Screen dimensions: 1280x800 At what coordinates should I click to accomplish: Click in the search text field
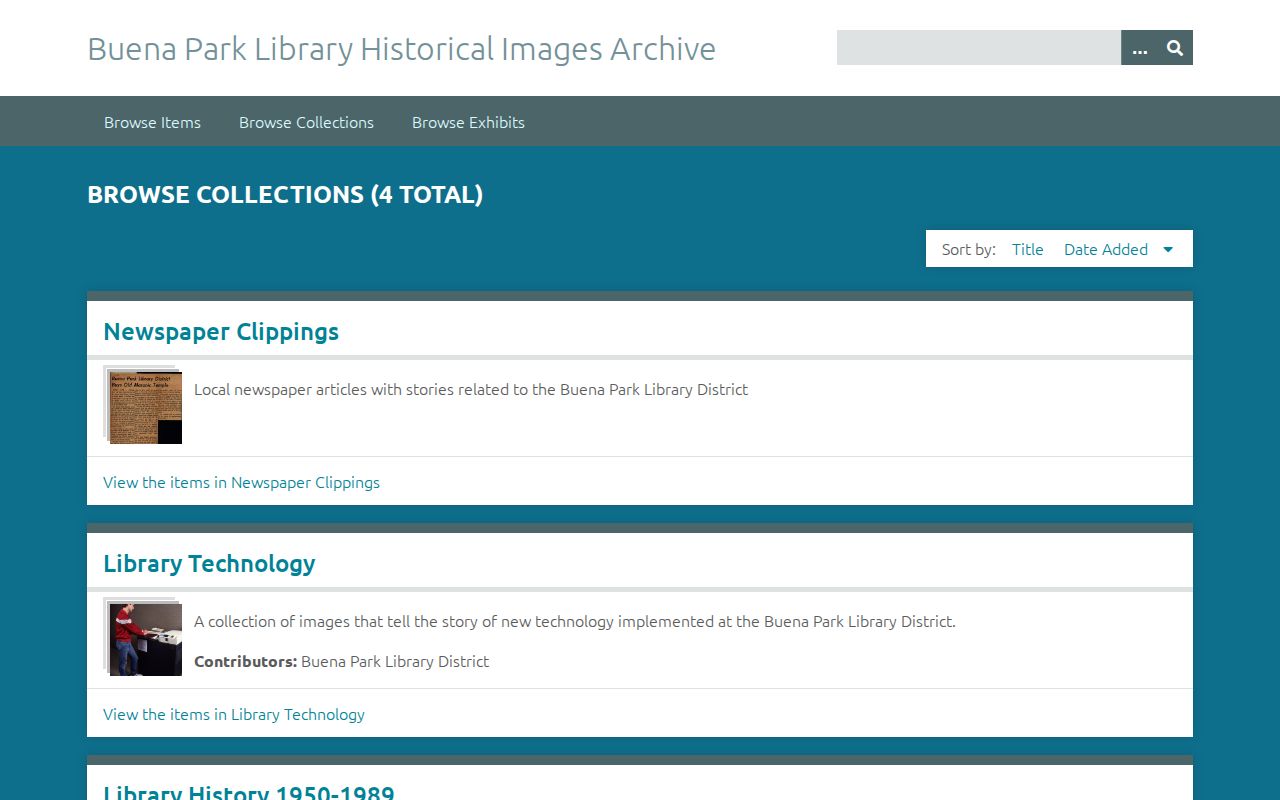coord(979,48)
